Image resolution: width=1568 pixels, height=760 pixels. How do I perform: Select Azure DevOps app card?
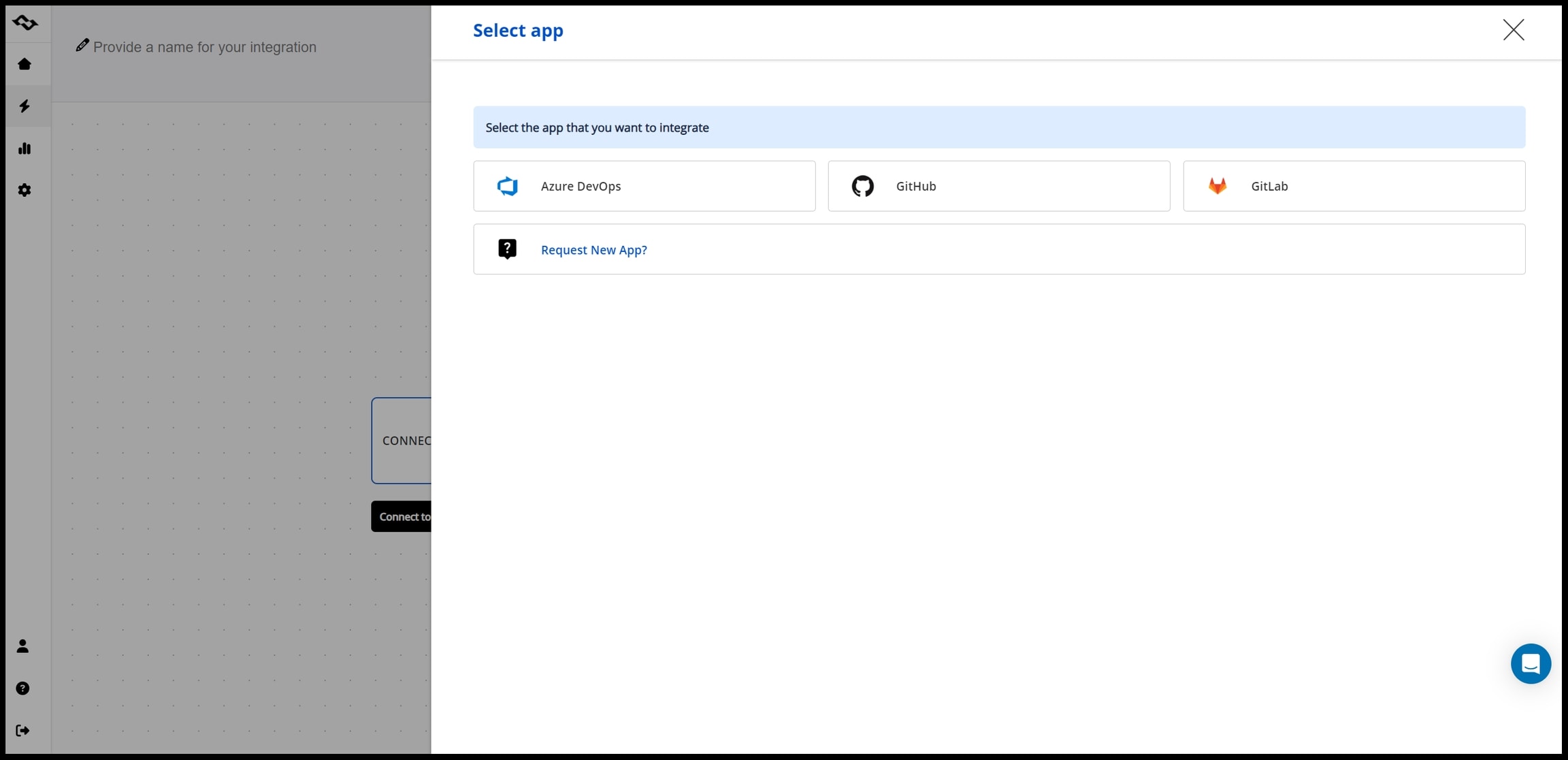pos(644,186)
